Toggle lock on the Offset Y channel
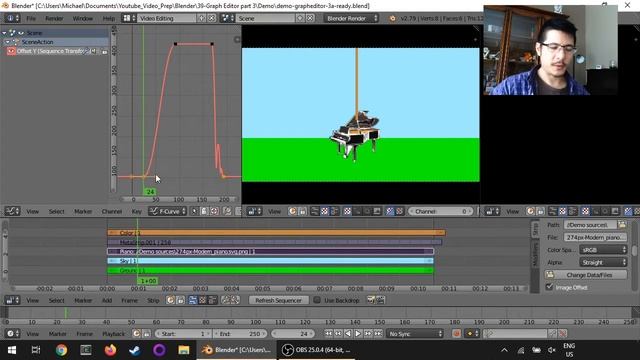The width and height of the screenshot is (640, 360). pos(104,51)
